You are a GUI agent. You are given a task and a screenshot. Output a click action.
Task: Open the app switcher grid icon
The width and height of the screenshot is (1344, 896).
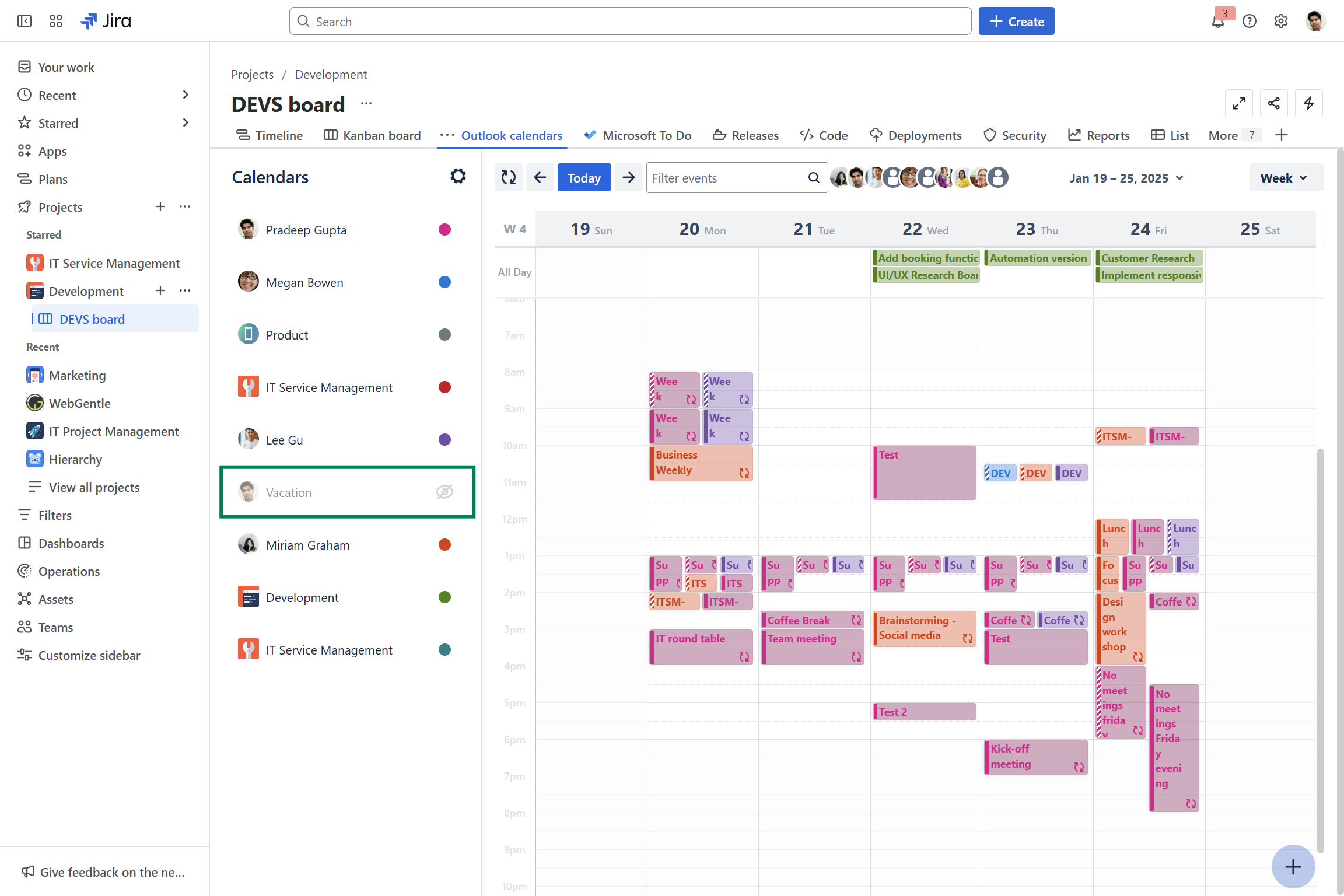tap(55, 20)
